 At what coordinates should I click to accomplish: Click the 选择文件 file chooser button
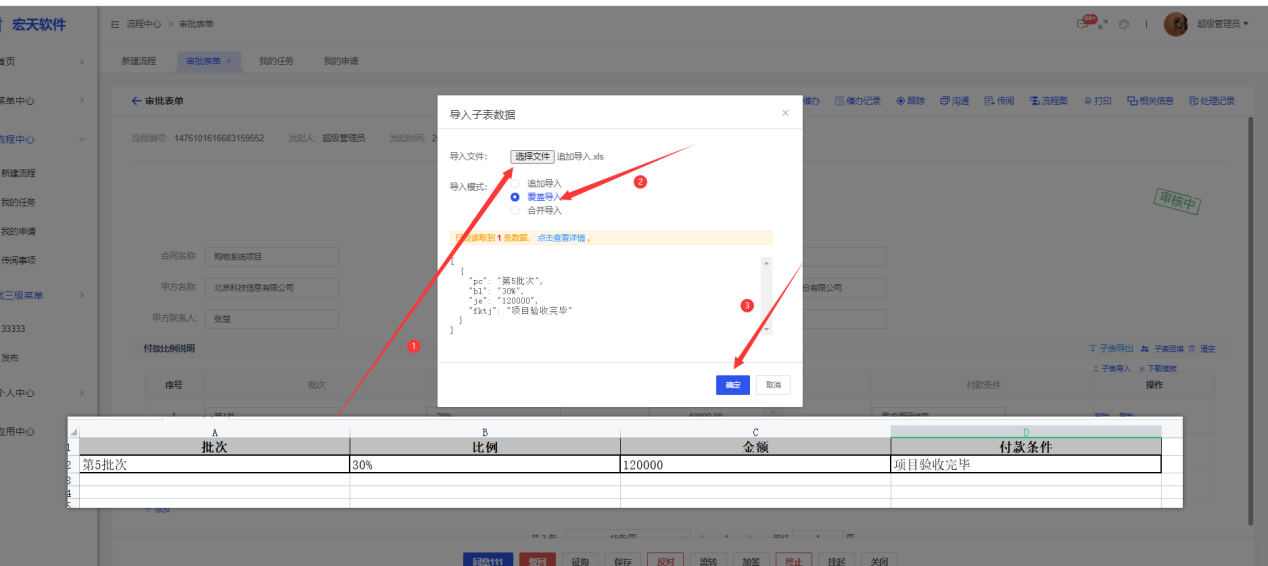pos(532,157)
